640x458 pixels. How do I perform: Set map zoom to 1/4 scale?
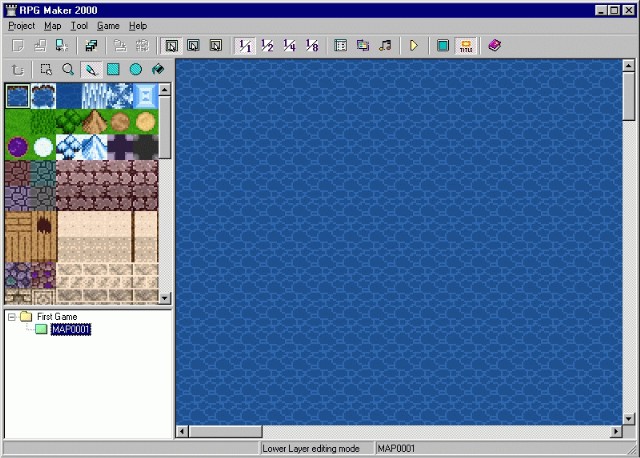(289, 45)
